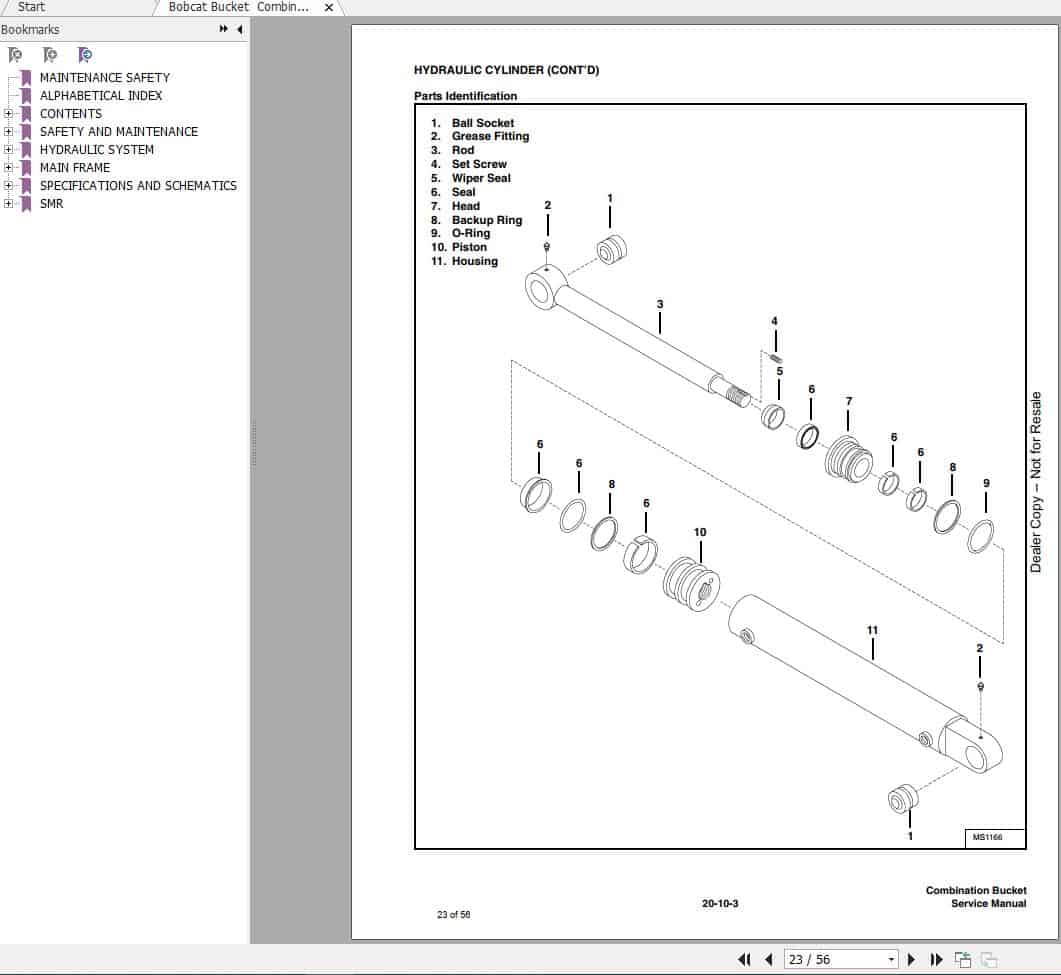Jump to the last page of the document

(935, 958)
